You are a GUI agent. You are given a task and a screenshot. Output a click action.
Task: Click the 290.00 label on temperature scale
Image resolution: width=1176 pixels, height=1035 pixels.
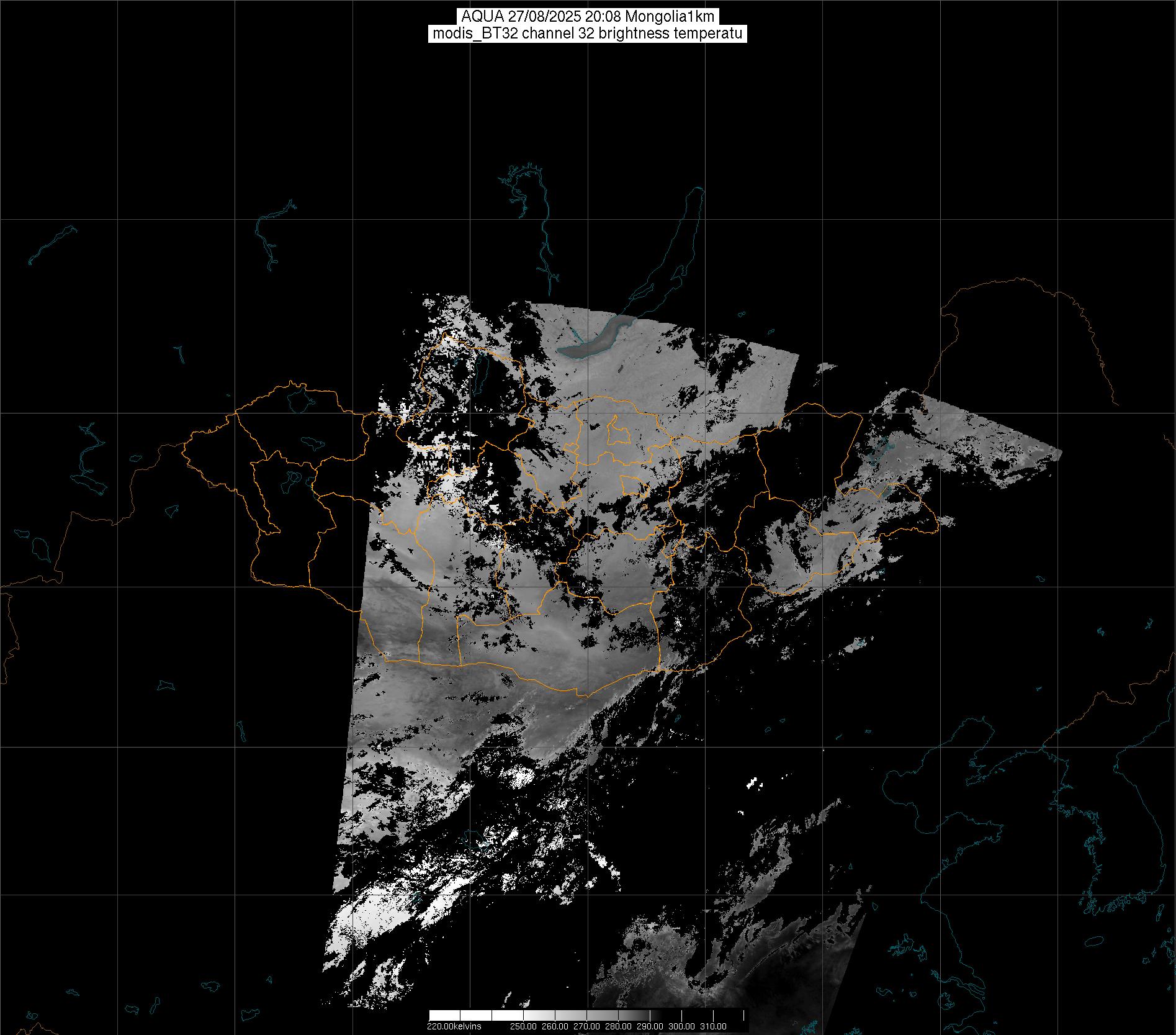(x=650, y=1026)
